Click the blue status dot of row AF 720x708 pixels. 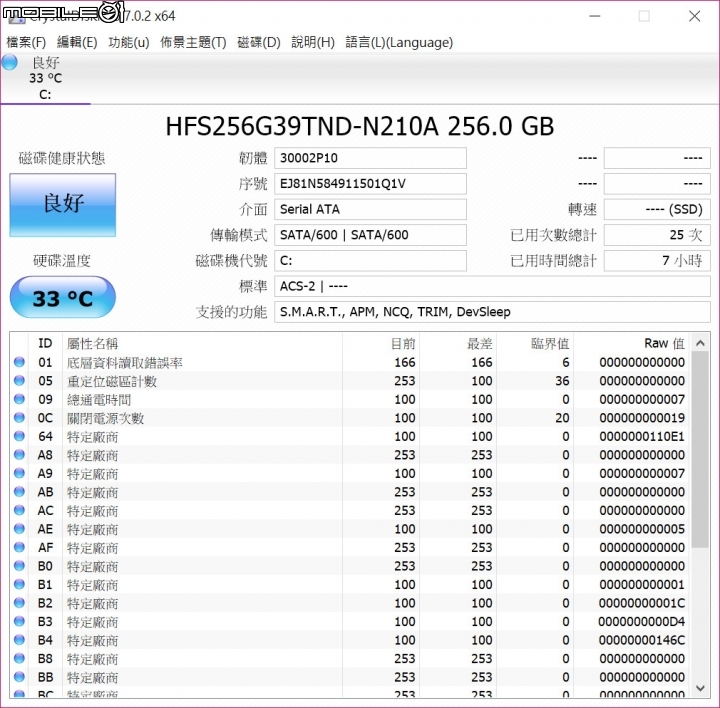(19, 547)
